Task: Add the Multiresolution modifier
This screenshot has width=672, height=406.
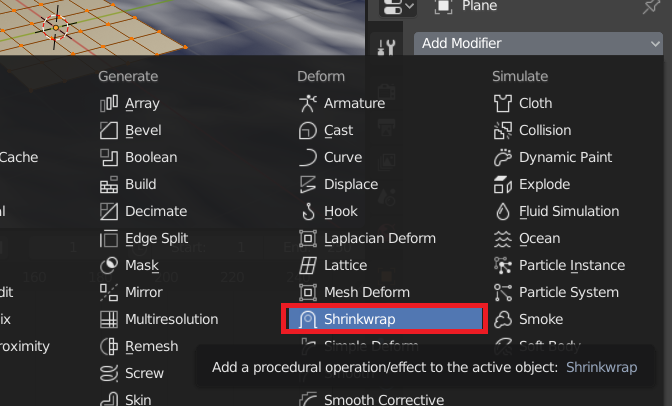Action: (159, 319)
